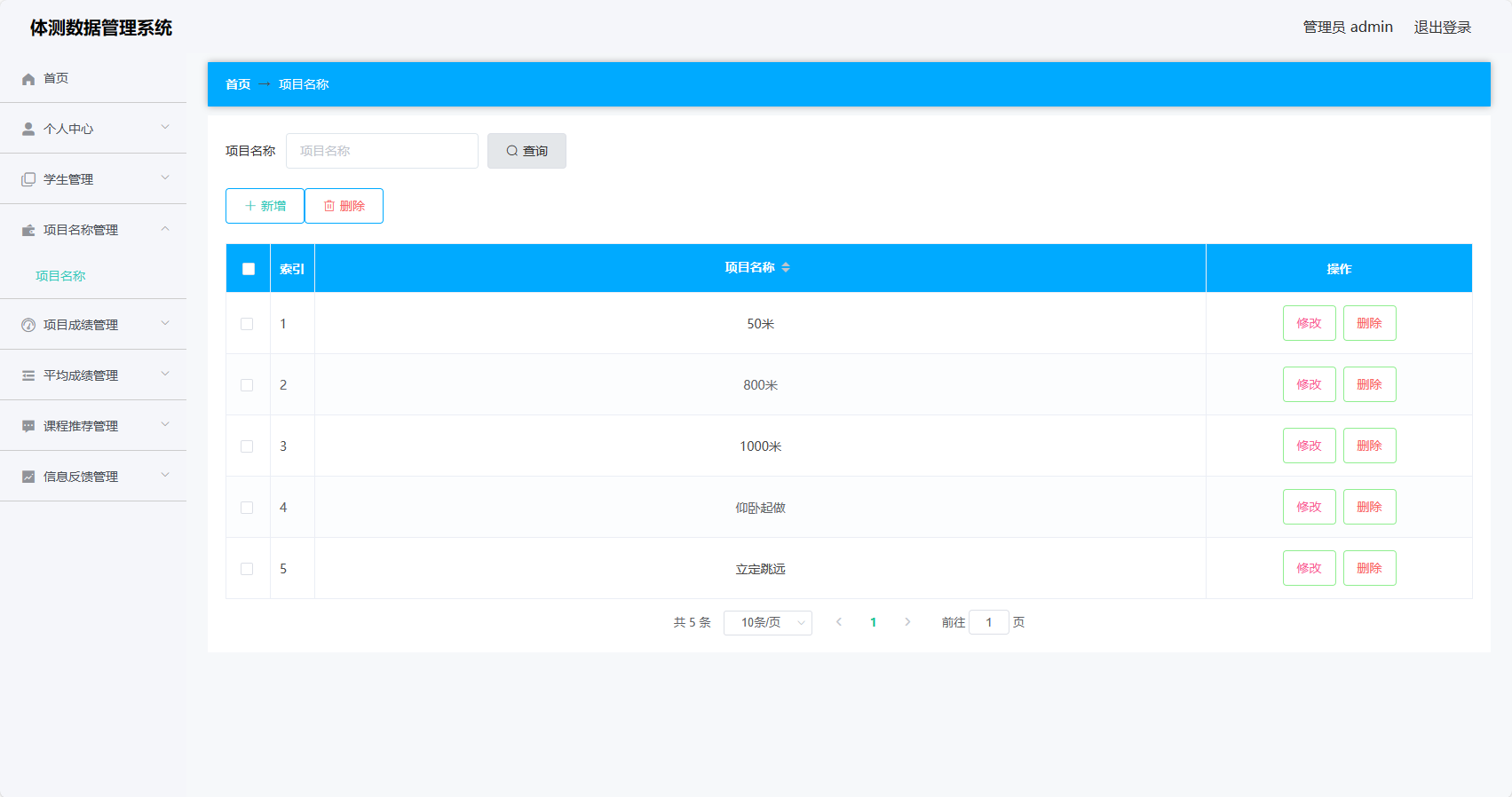Click 修改 button for 800米 row
This screenshot has height=797, width=1512.
coord(1309,384)
